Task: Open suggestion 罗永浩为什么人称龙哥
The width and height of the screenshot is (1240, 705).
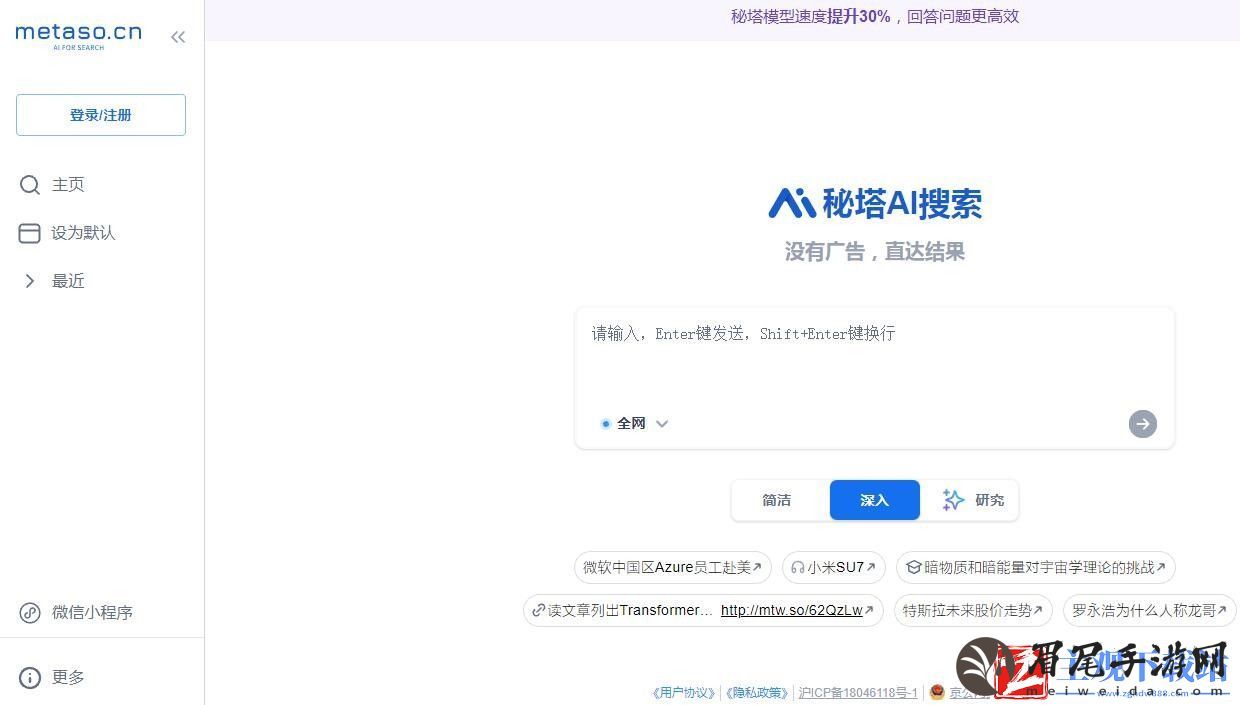Action: 1150,610
